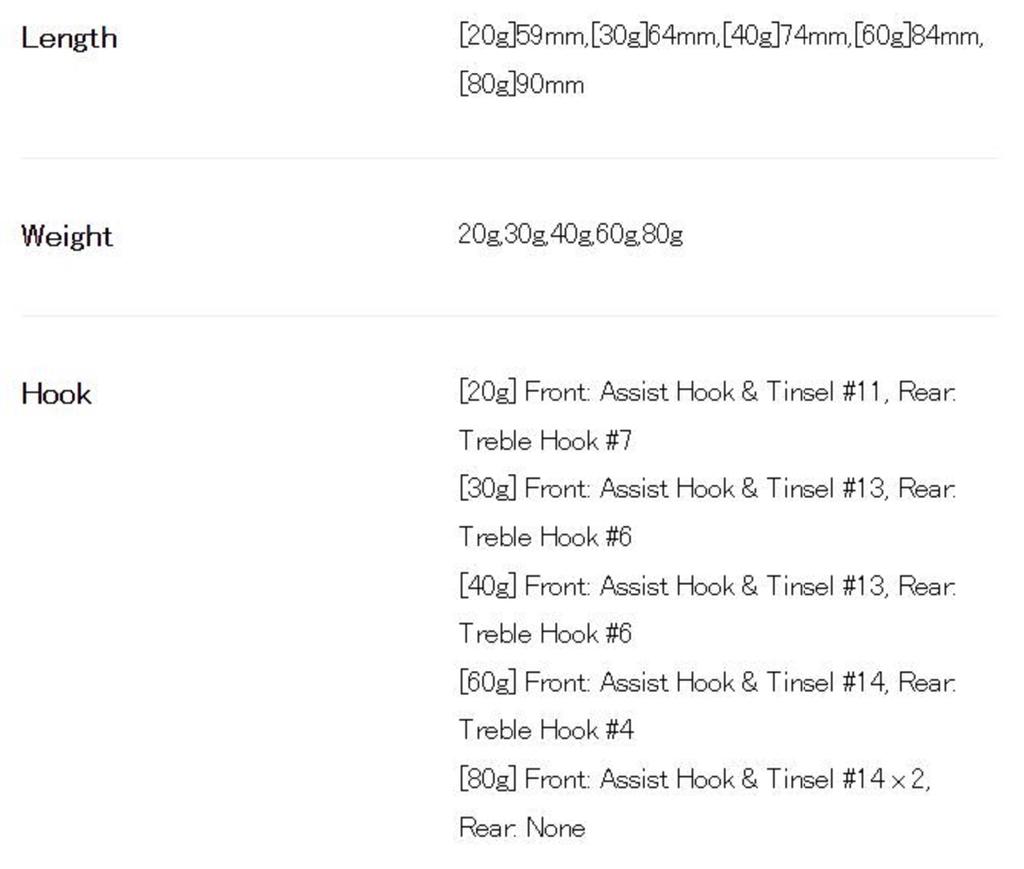1024x869 pixels.
Task: Click the [30g] Front Assist Hook #13 line
Action: (x=707, y=489)
